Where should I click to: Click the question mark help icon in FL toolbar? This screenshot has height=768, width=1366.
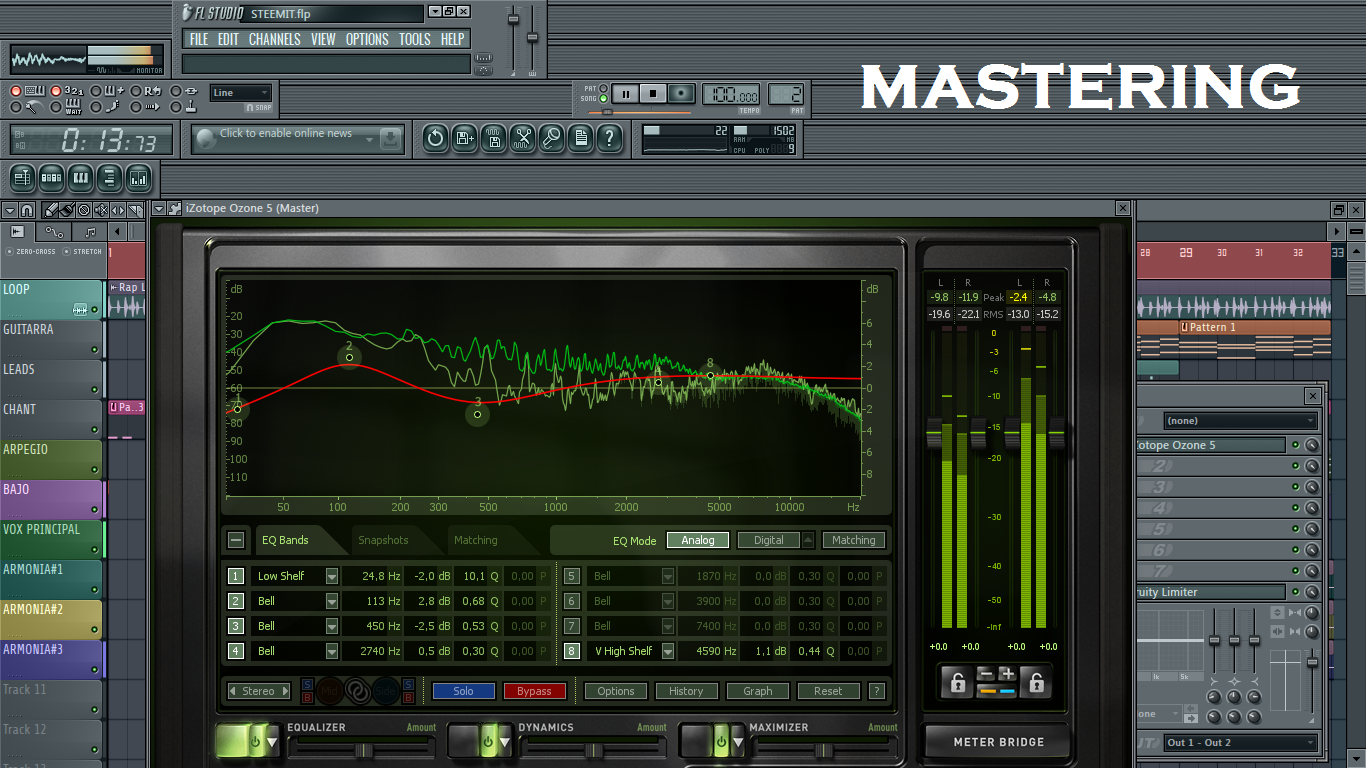[609, 138]
